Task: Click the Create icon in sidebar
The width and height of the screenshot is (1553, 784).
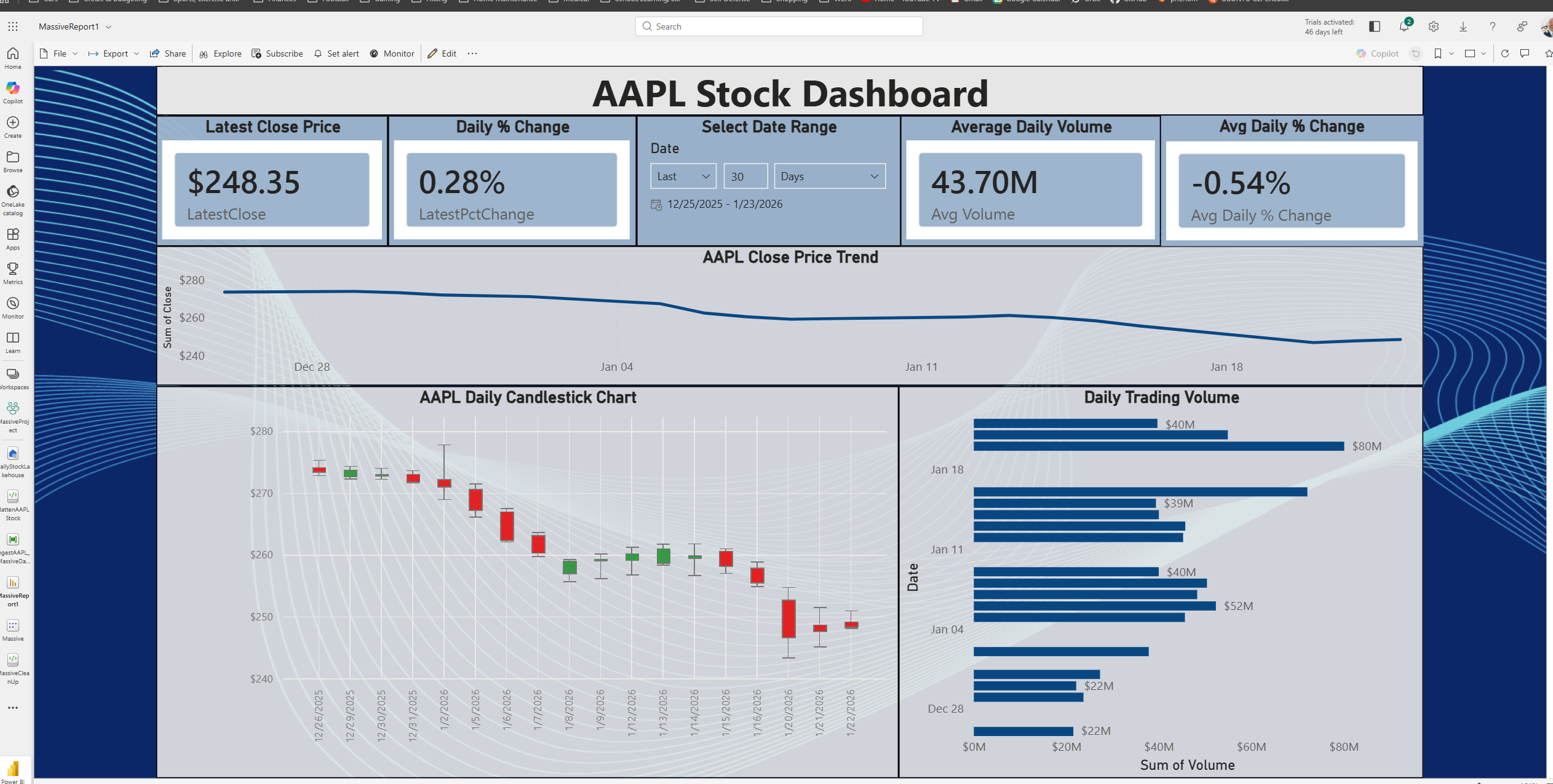Action: pos(13,127)
